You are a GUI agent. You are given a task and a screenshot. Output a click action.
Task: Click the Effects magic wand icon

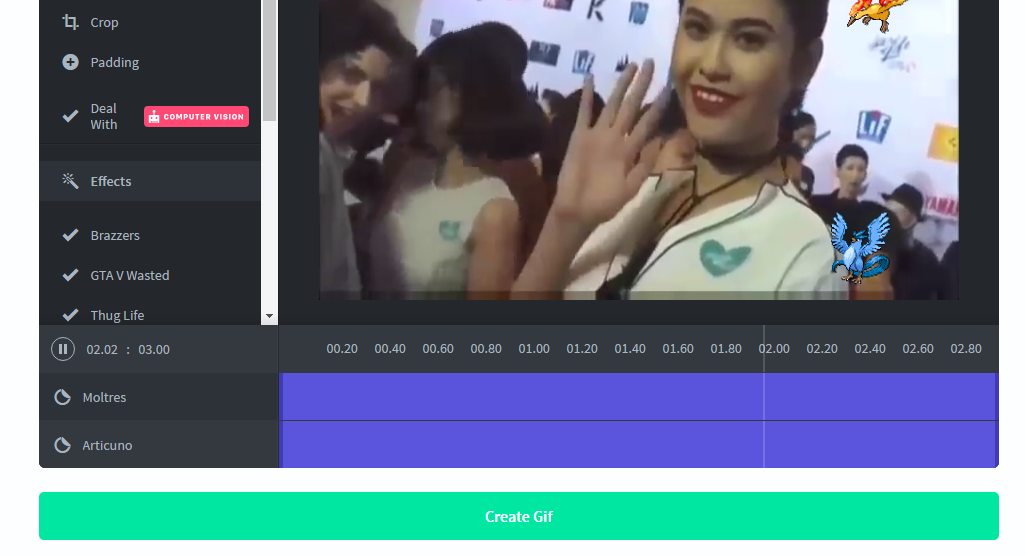tap(70, 181)
